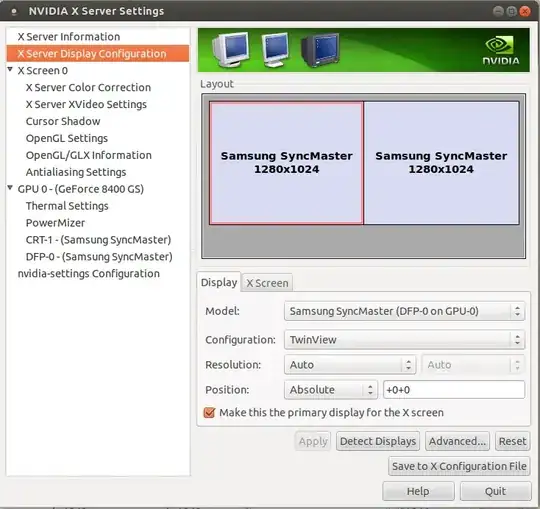Select X Server Display Configuration item
The height and width of the screenshot is (509, 540).
click(97, 54)
